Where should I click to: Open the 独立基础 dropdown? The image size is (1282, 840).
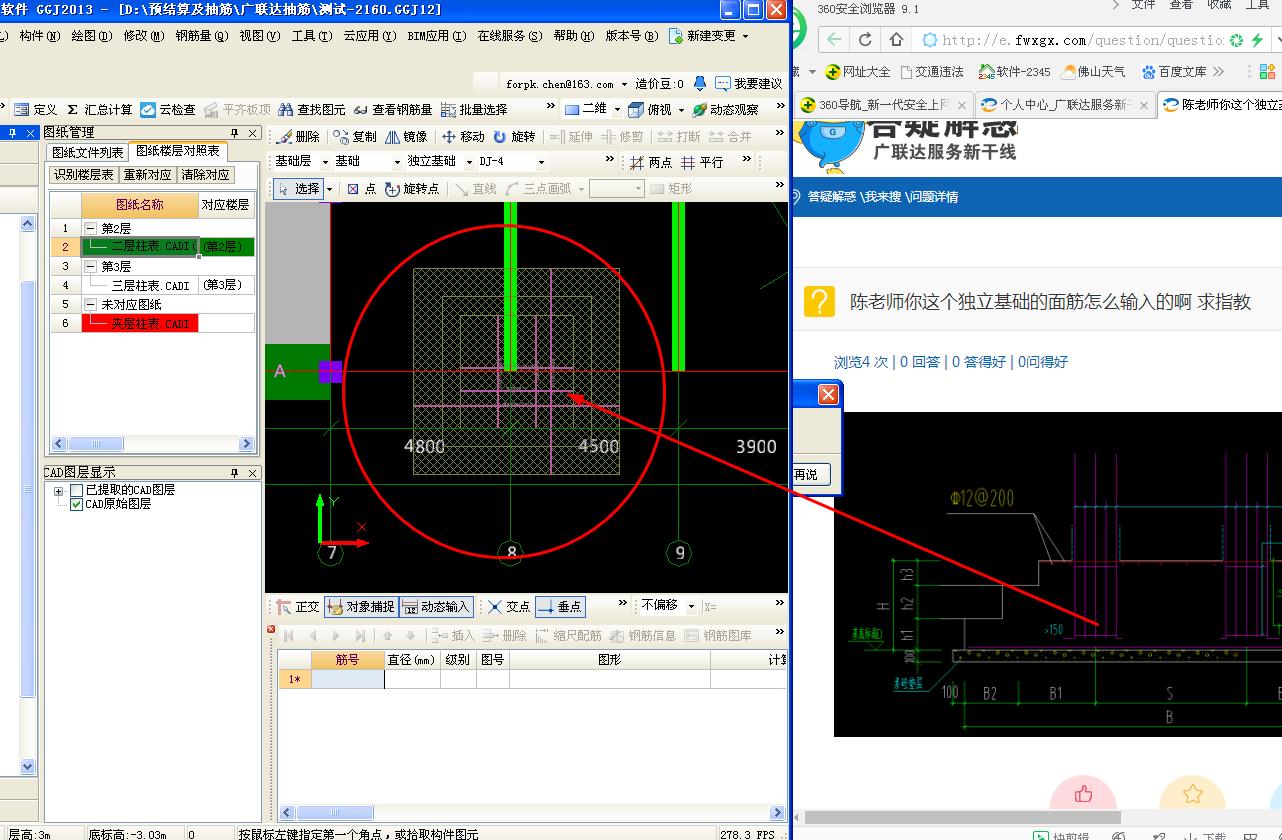[x=468, y=162]
